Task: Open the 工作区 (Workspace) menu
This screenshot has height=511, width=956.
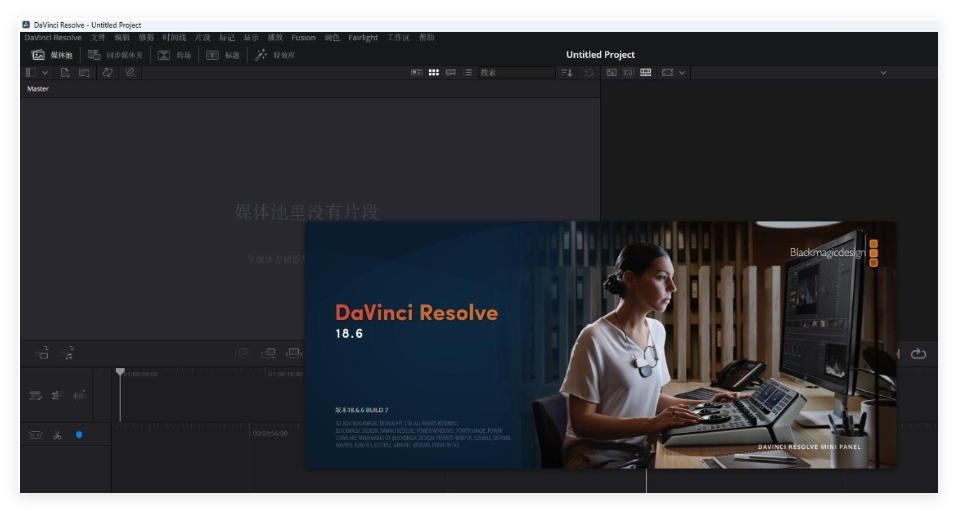Action: (399, 38)
